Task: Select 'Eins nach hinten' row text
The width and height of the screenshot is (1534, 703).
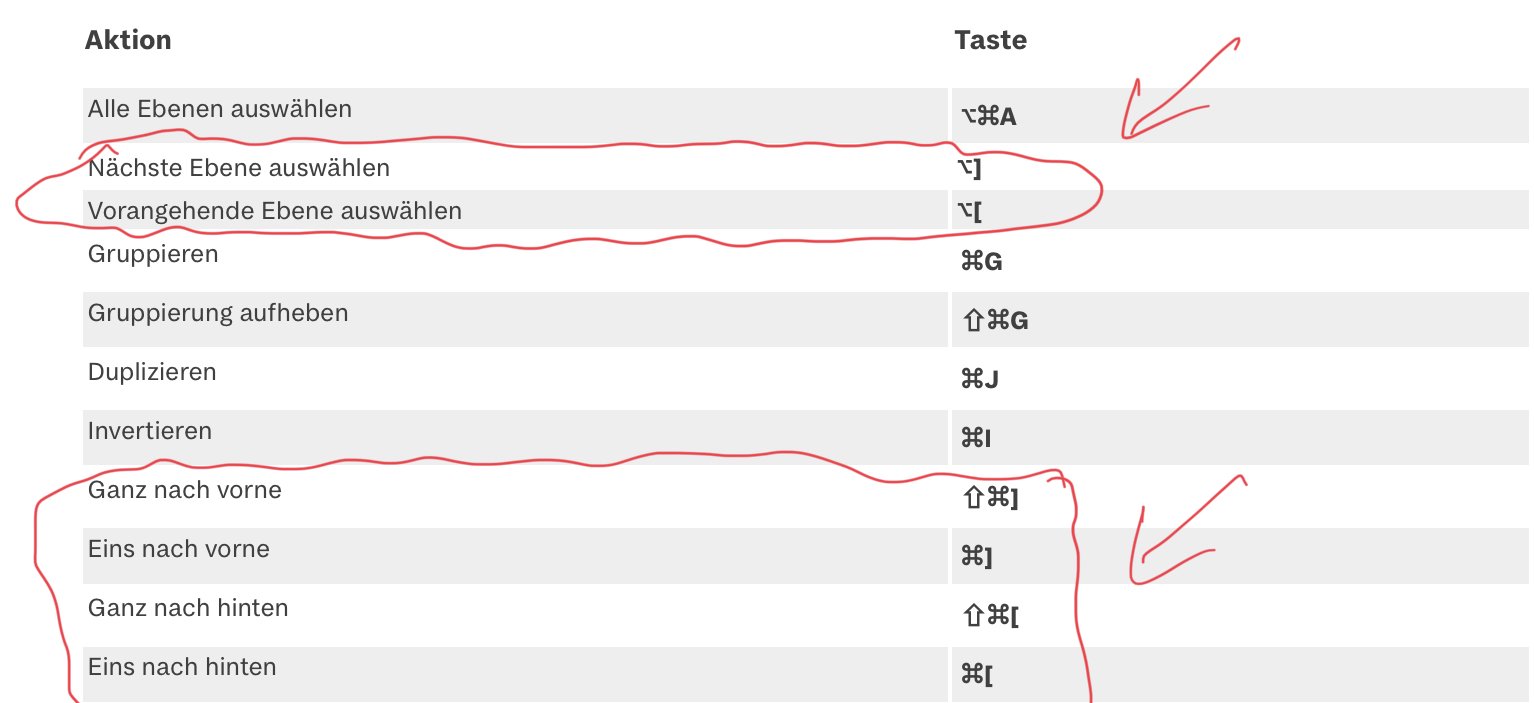Action: (182, 666)
